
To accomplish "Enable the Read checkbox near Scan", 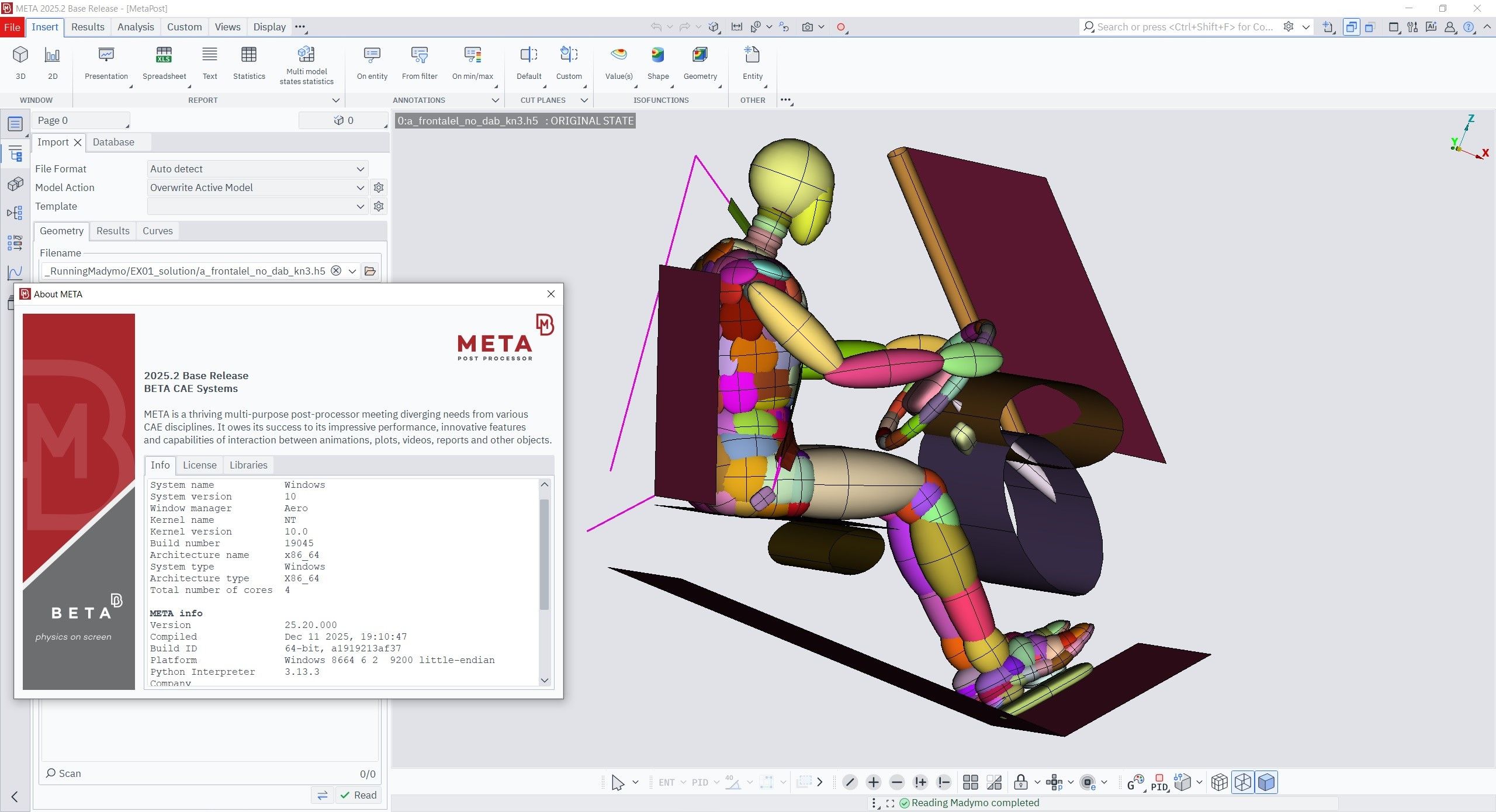I will [358, 794].
